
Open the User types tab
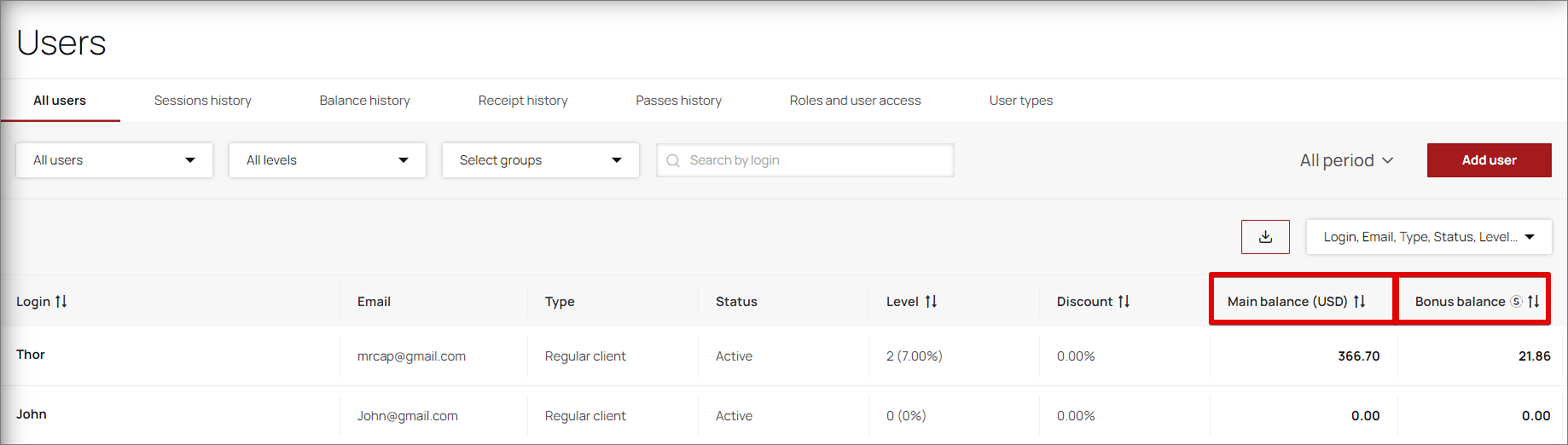click(1021, 101)
